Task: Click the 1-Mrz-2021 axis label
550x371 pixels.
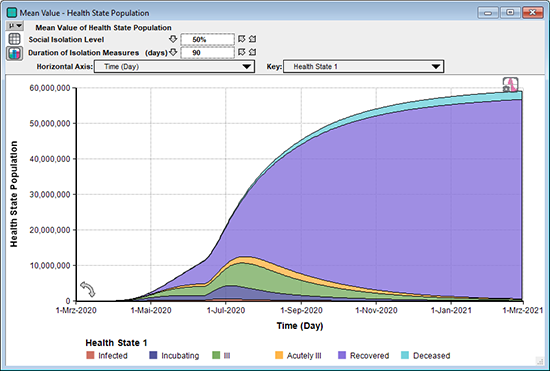Action: coord(523,310)
